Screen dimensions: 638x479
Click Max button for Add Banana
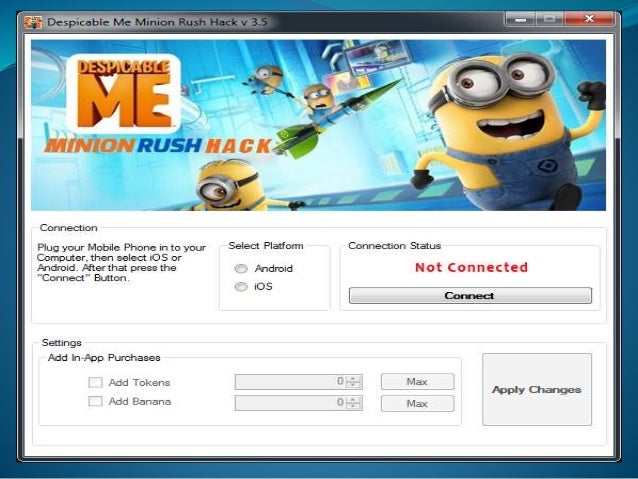pyautogui.click(x=417, y=403)
